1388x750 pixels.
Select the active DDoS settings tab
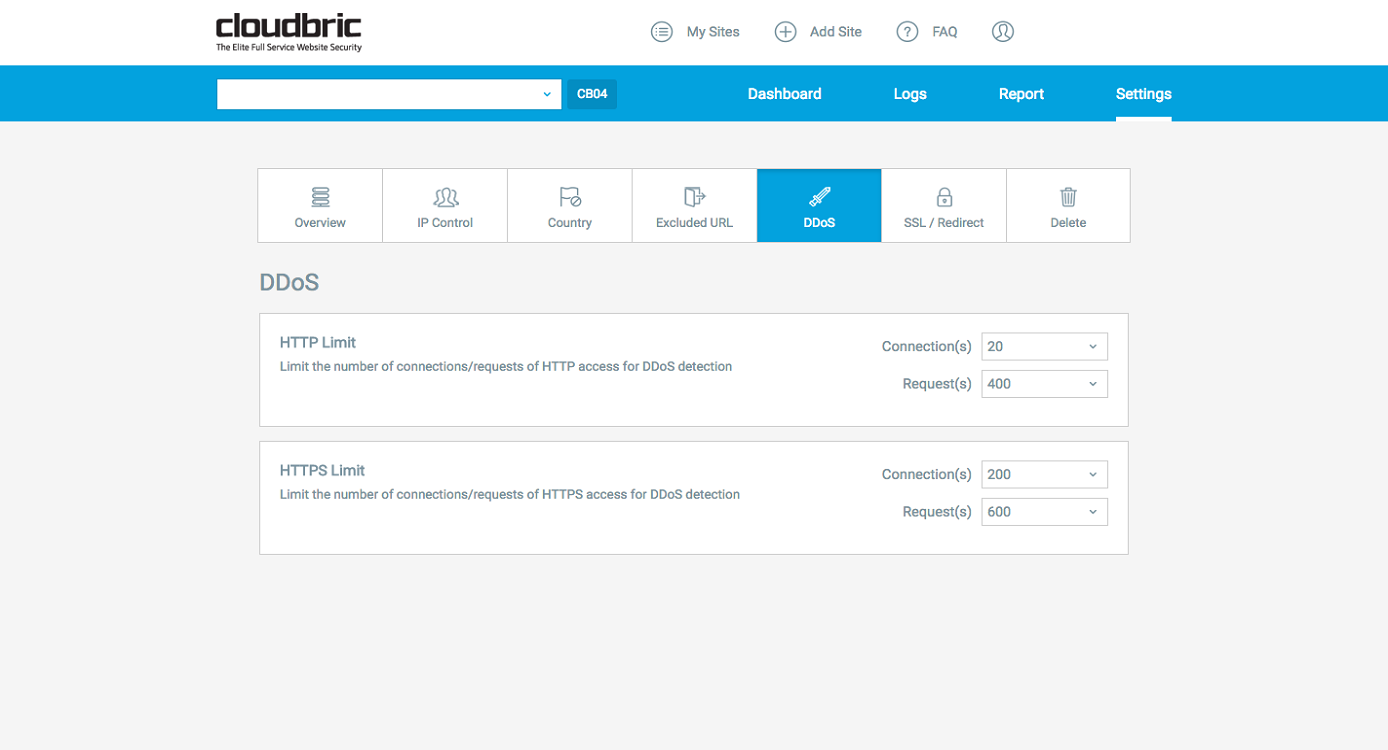point(819,206)
